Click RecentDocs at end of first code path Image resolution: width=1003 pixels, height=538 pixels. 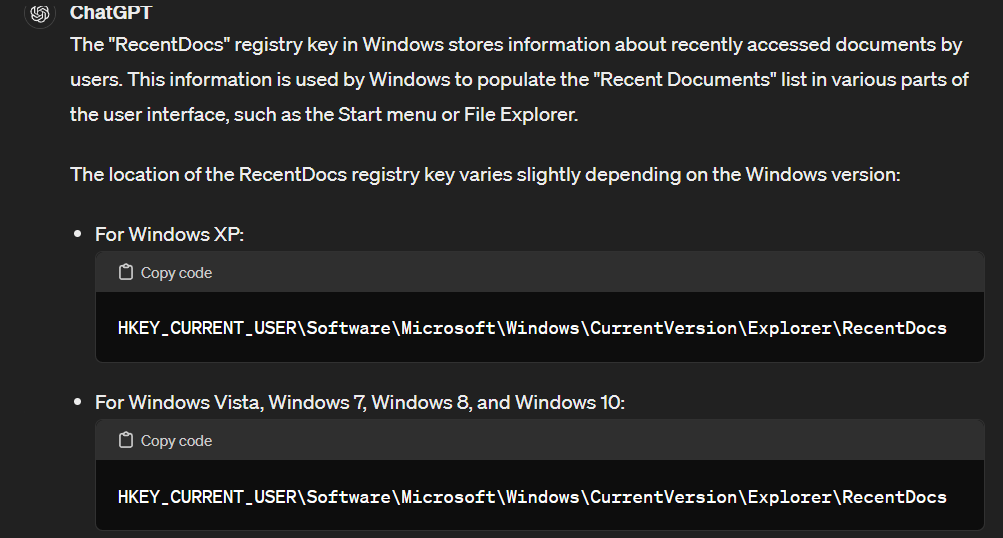(894, 328)
